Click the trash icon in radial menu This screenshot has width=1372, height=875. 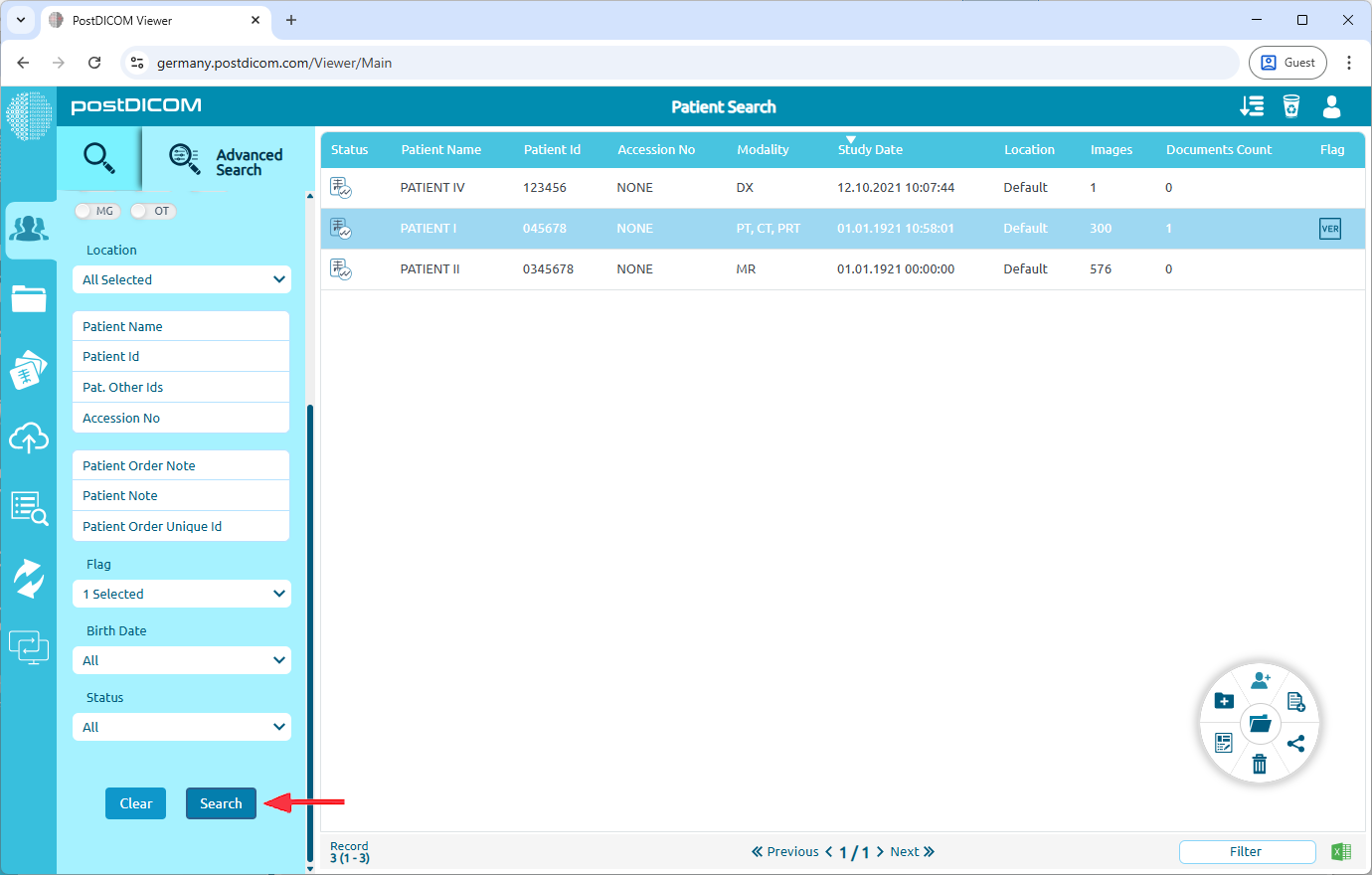(x=1260, y=764)
